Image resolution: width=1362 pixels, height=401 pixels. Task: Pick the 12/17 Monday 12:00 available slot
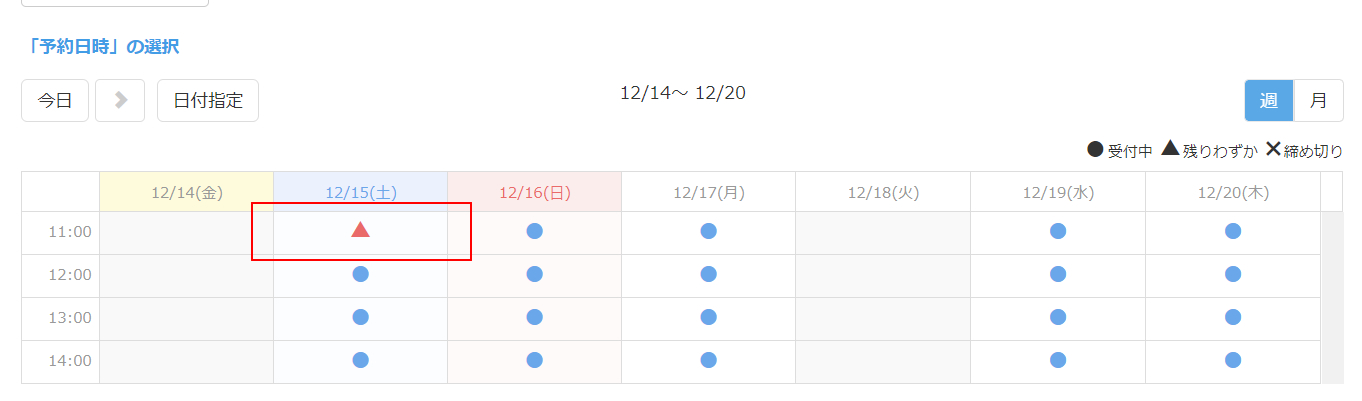pyautogui.click(x=709, y=274)
